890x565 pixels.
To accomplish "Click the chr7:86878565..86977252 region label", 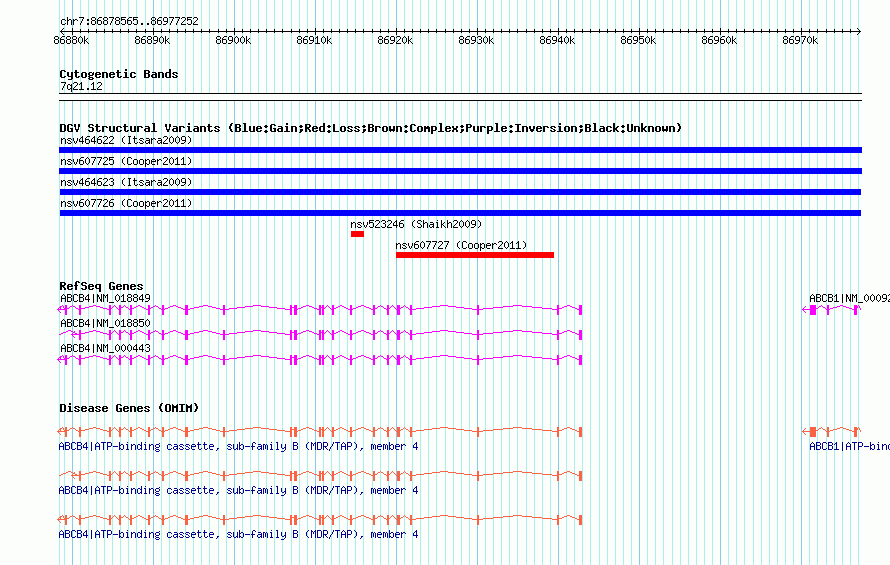I will tap(129, 21).
